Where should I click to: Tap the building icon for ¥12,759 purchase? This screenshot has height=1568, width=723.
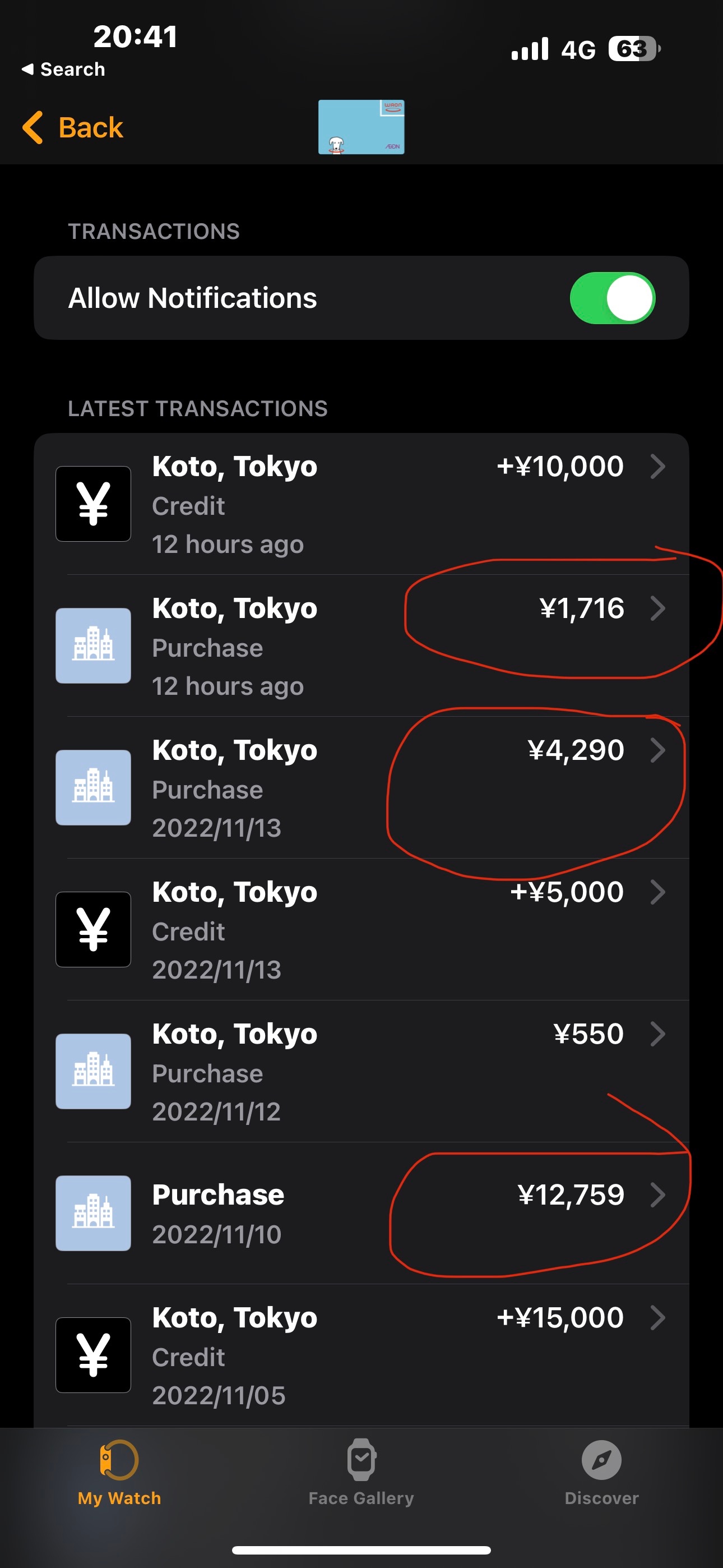point(93,1212)
